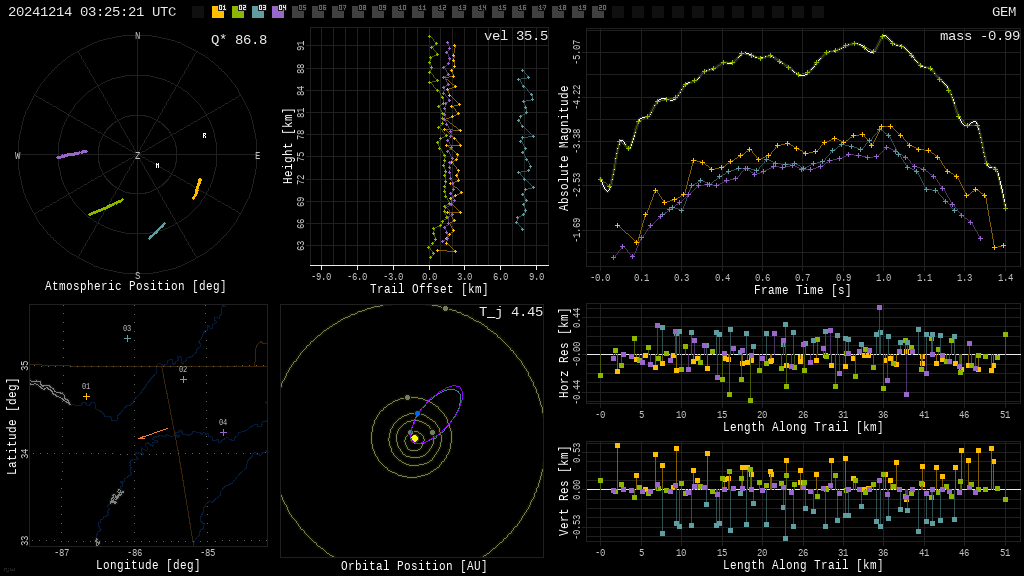Select the teal station 03 legend square
Screen dimensions: 1024x576
[x=258, y=12]
